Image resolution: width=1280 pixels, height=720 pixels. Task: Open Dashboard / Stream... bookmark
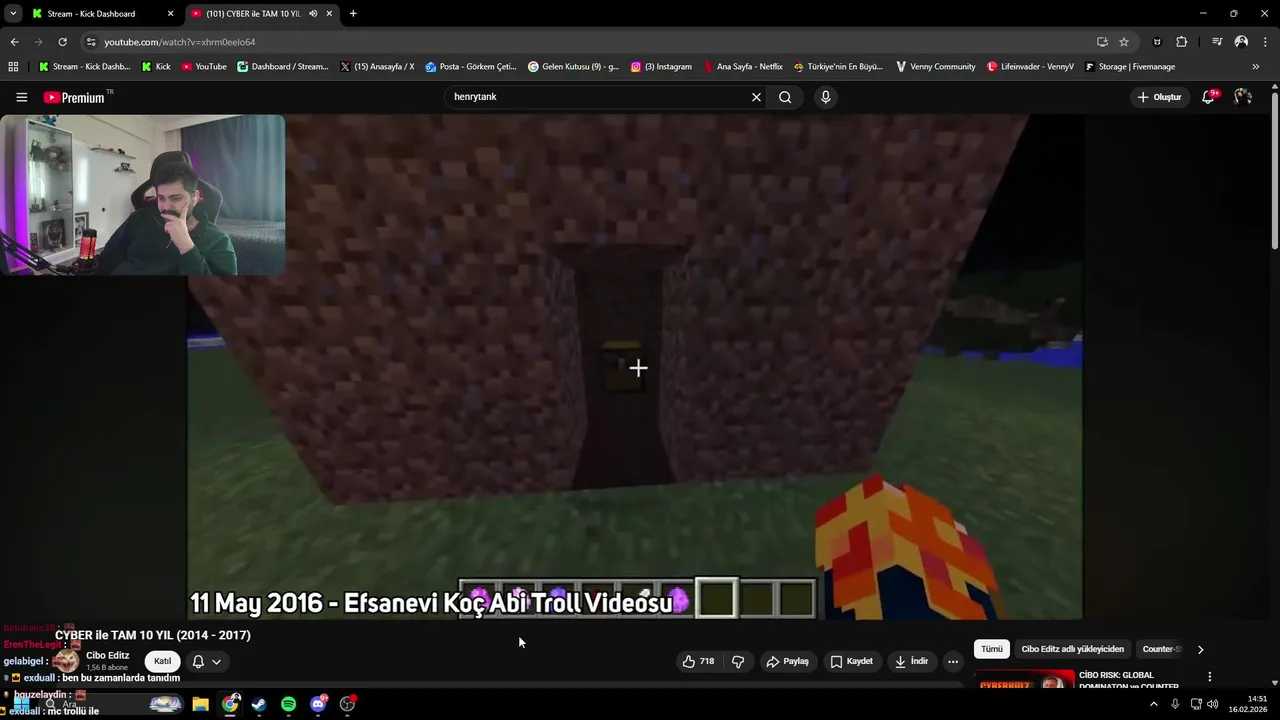283,67
